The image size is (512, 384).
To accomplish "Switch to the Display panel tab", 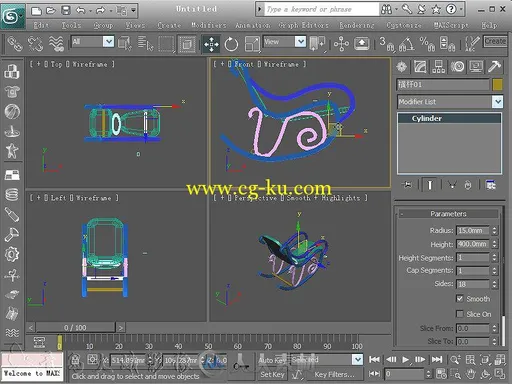I will coord(476,67).
